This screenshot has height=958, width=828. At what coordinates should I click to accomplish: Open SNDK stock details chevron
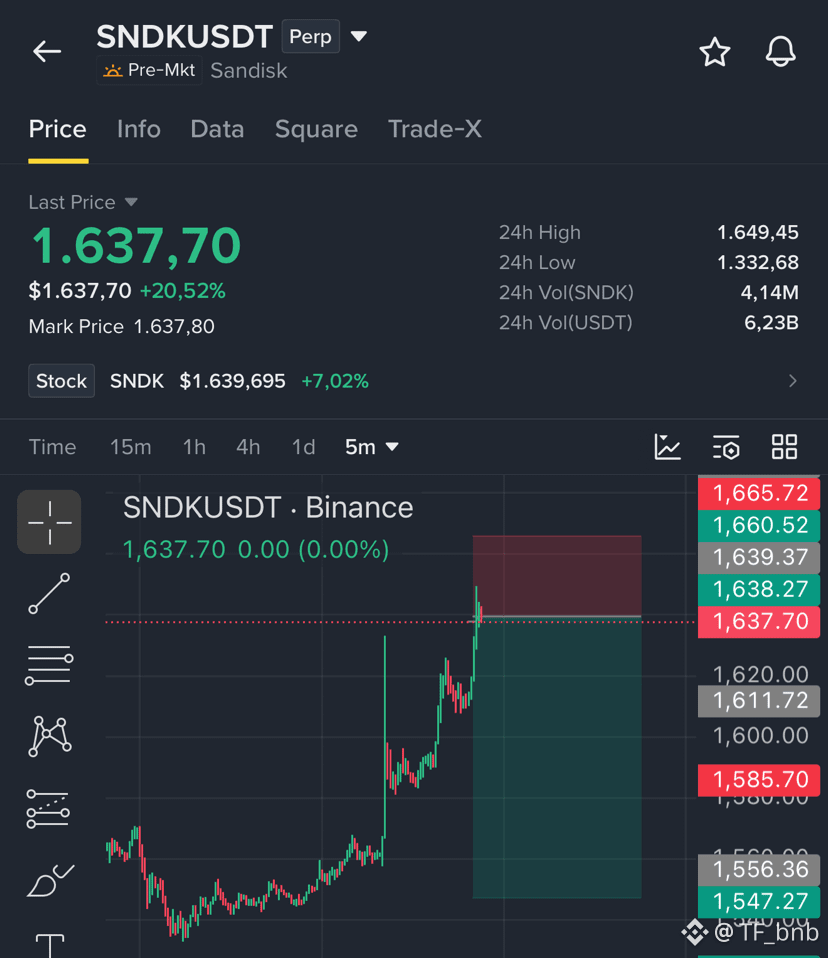click(x=793, y=381)
